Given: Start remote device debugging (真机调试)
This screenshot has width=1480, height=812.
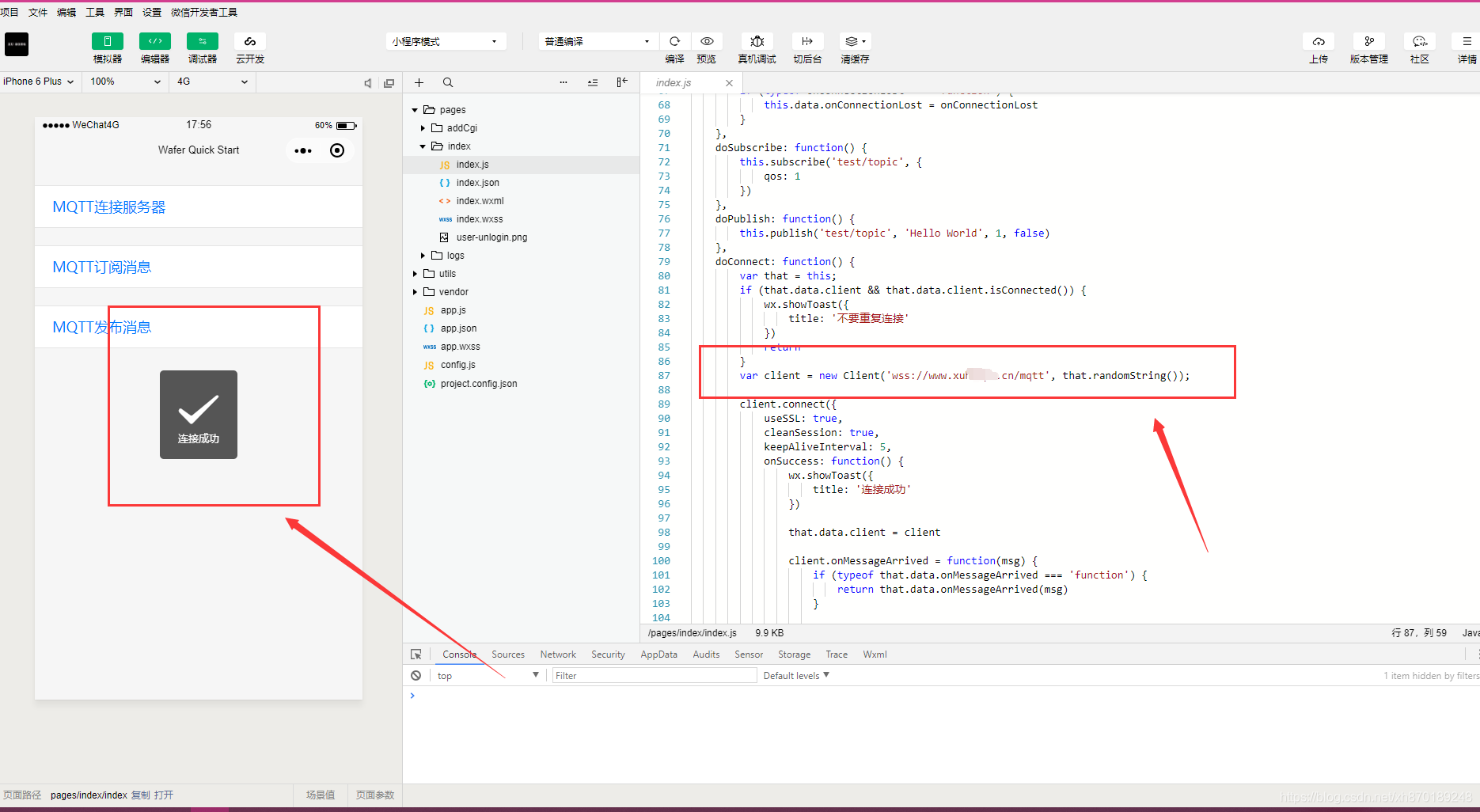Looking at the screenshot, I should [x=757, y=41].
